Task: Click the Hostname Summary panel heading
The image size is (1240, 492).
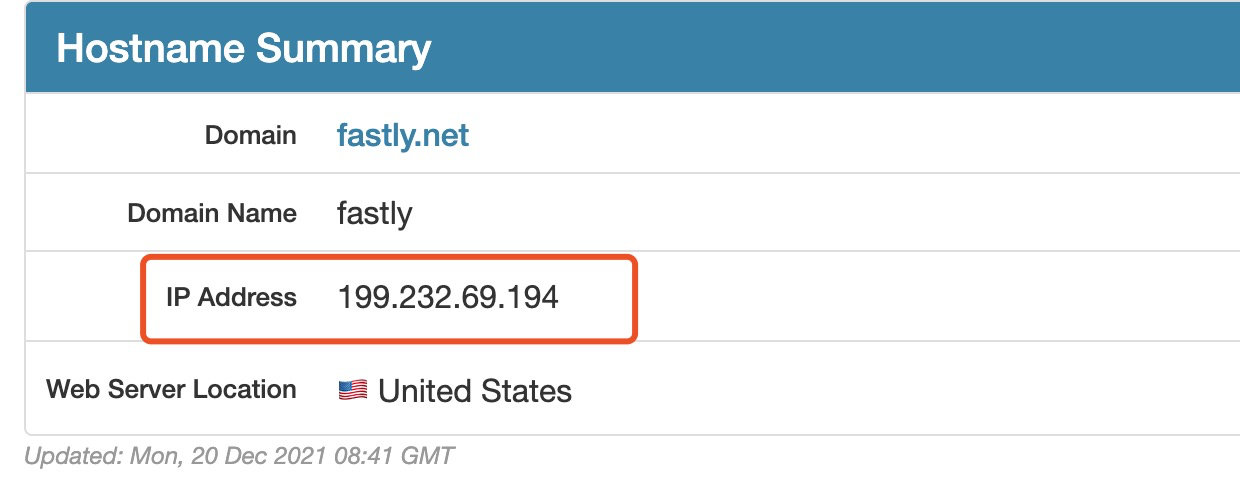Action: (243, 48)
